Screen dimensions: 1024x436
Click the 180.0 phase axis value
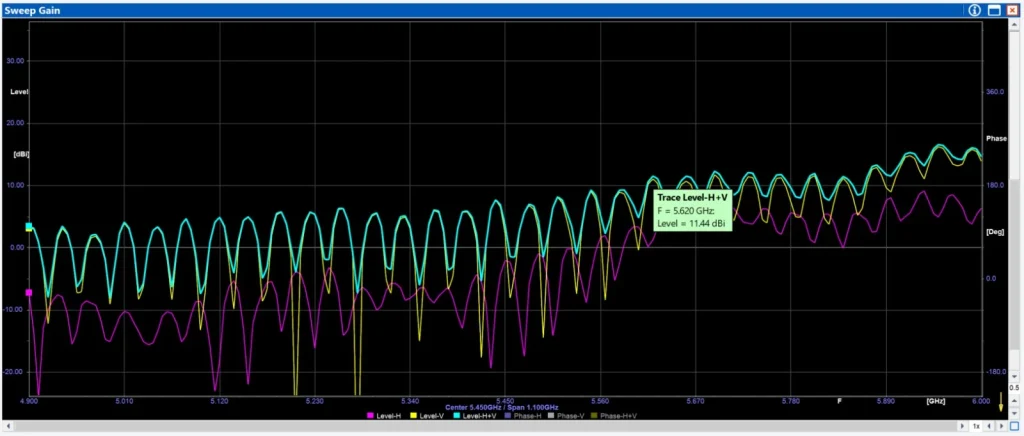(x=993, y=185)
